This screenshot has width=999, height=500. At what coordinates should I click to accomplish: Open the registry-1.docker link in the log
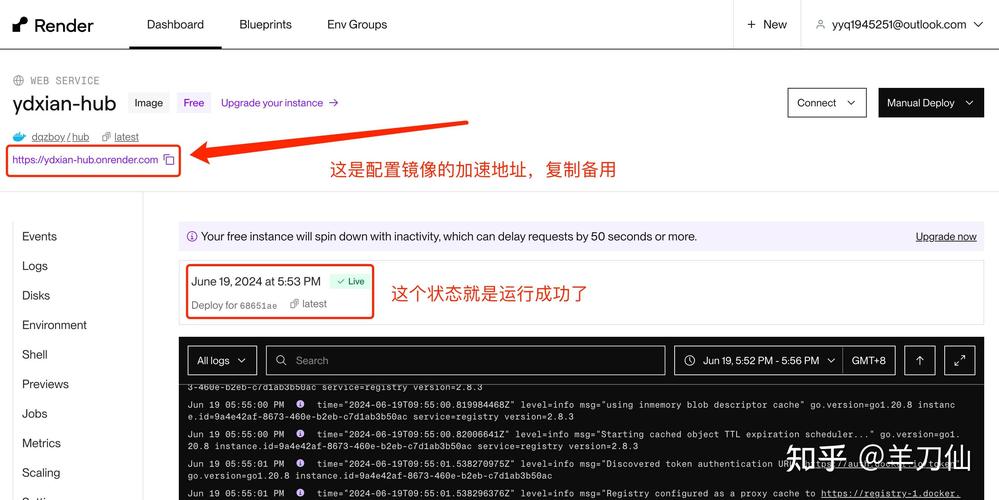tap(891, 494)
